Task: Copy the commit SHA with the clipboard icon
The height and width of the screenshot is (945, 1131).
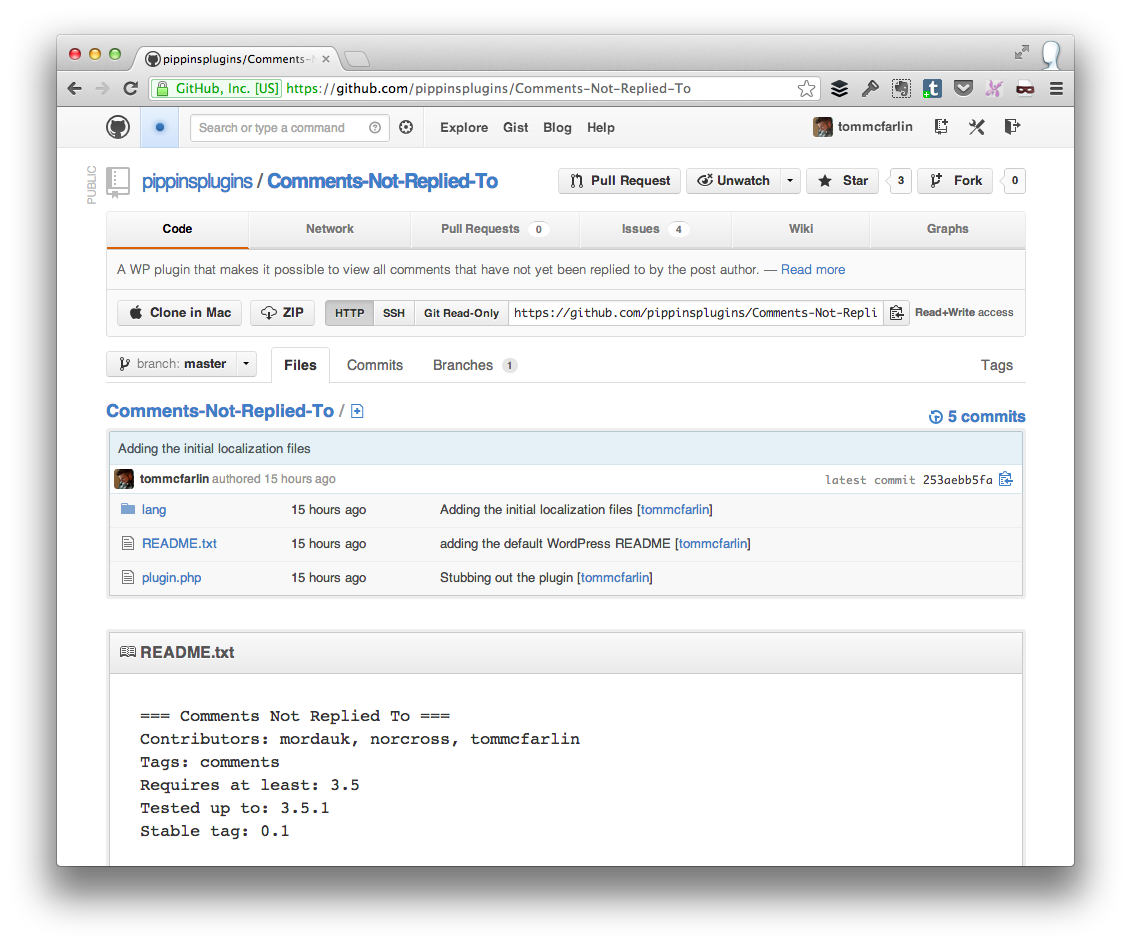Action: [1006, 479]
